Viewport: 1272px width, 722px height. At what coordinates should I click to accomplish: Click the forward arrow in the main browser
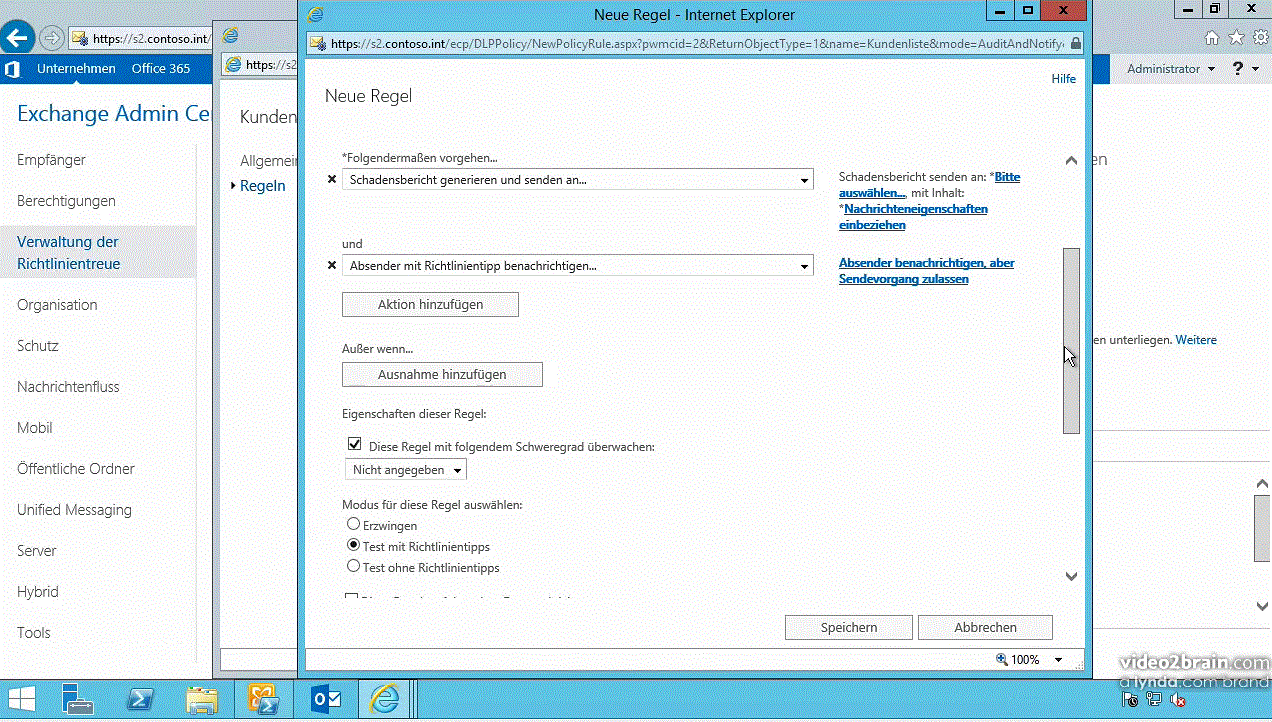click(x=52, y=38)
